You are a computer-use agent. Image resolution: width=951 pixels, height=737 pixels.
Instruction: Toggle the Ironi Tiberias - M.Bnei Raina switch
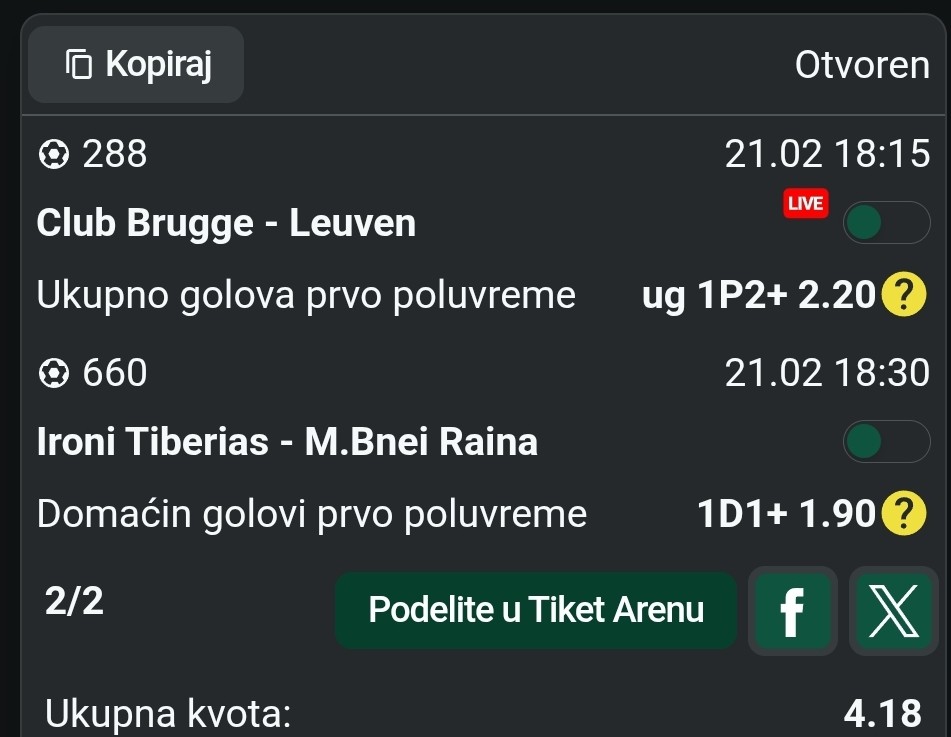pos(886,441)
